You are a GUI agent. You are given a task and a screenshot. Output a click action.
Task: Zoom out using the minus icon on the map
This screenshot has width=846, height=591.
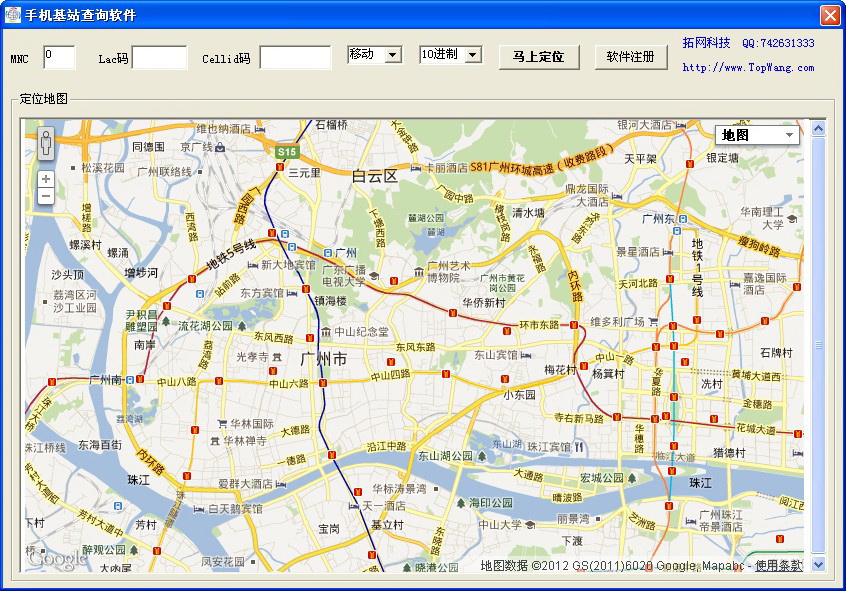click(x=45, y=196)
